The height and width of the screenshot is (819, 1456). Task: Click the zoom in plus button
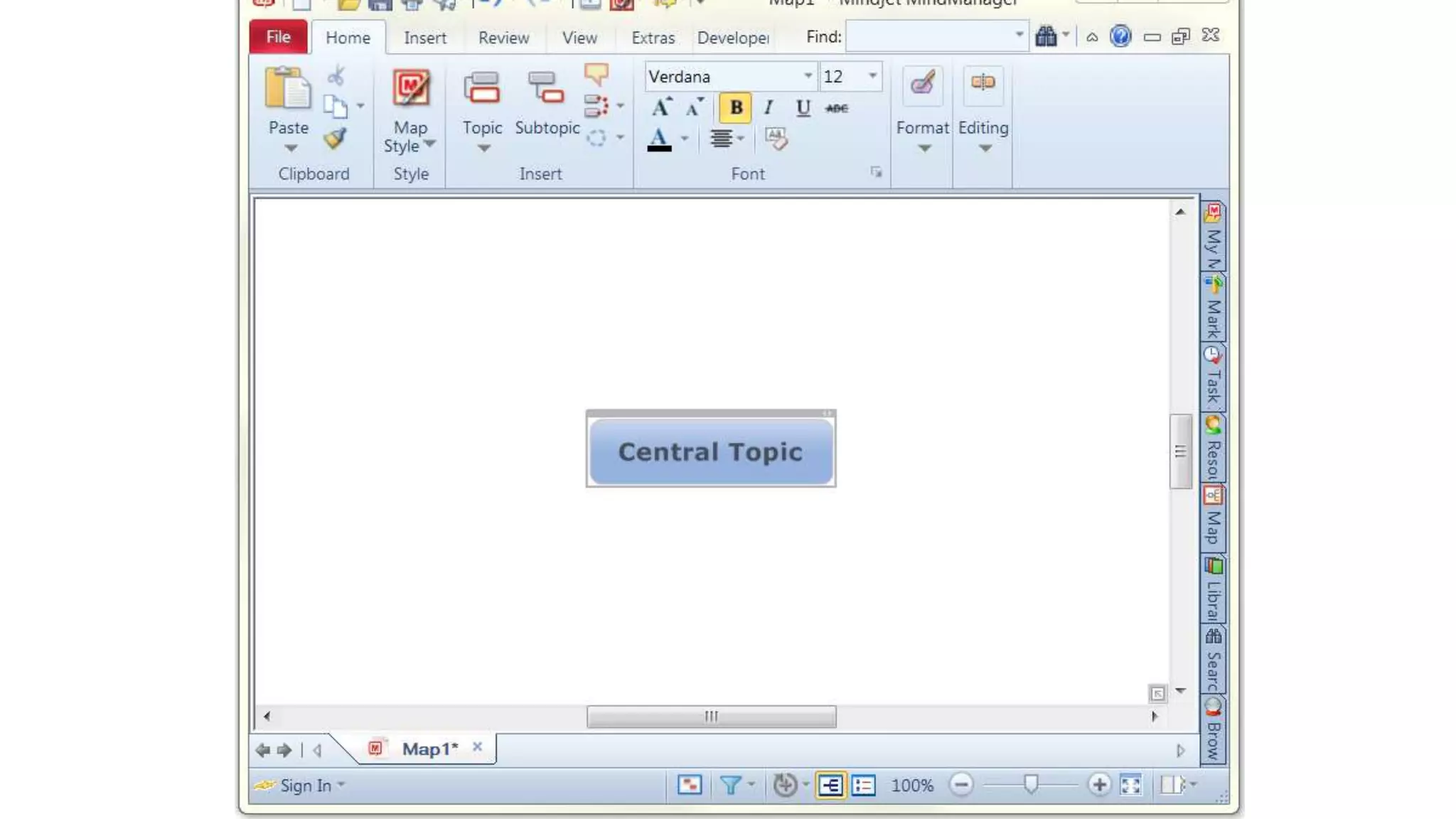click(x=1098, y=785)
